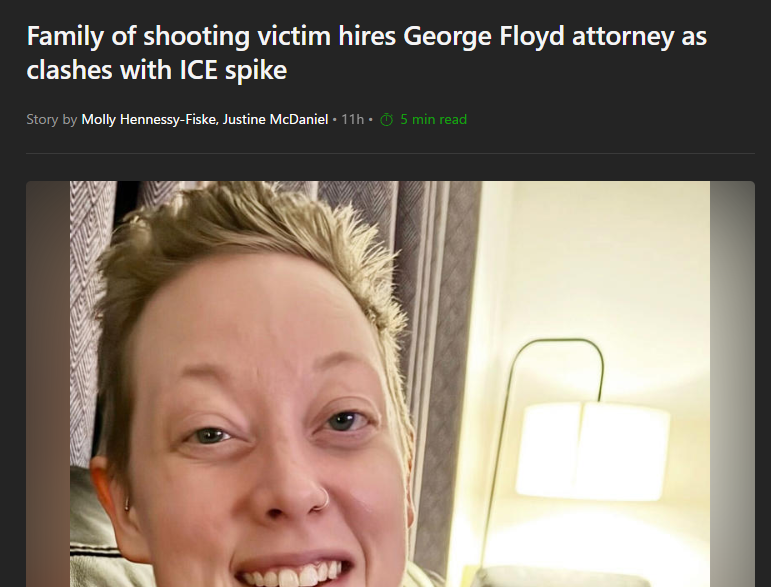Click the '5 min read' label
Image resolution: width=771 pixels, height=587 pixels.
(x=433, y=119)
